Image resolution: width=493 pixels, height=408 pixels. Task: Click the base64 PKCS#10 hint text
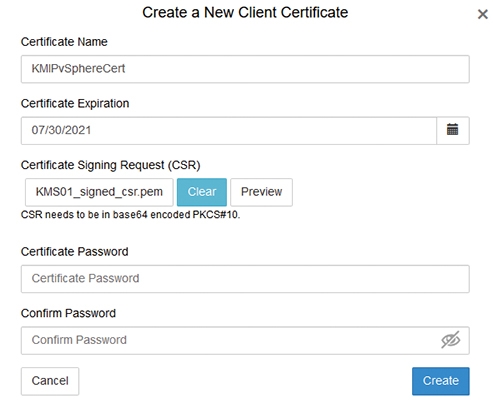[x=130, y=215]
